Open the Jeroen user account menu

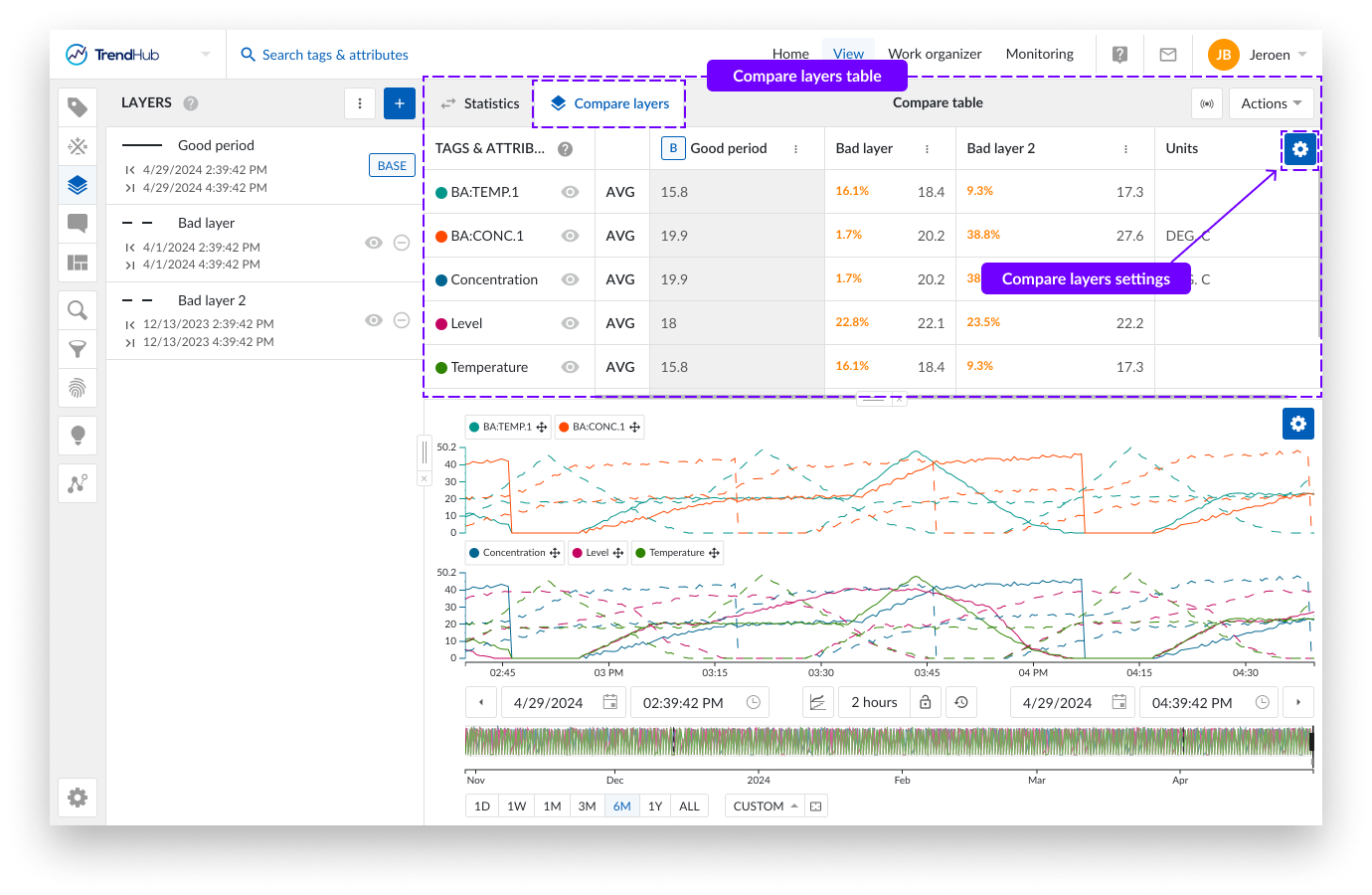coord(1259,55)
